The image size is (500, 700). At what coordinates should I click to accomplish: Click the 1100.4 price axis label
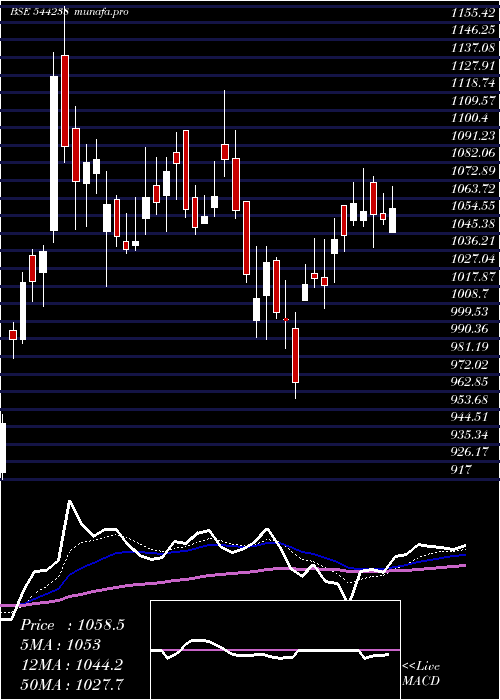(469, 118)
